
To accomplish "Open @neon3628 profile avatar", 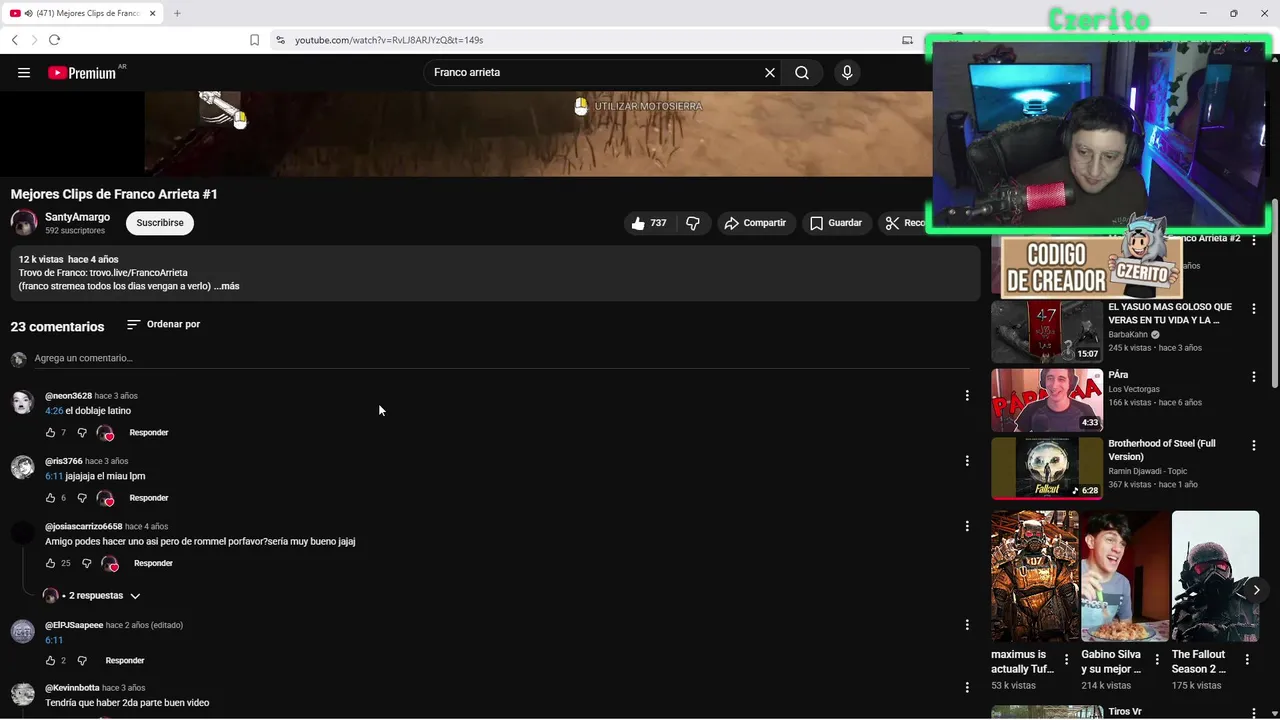I will (22, 402).
